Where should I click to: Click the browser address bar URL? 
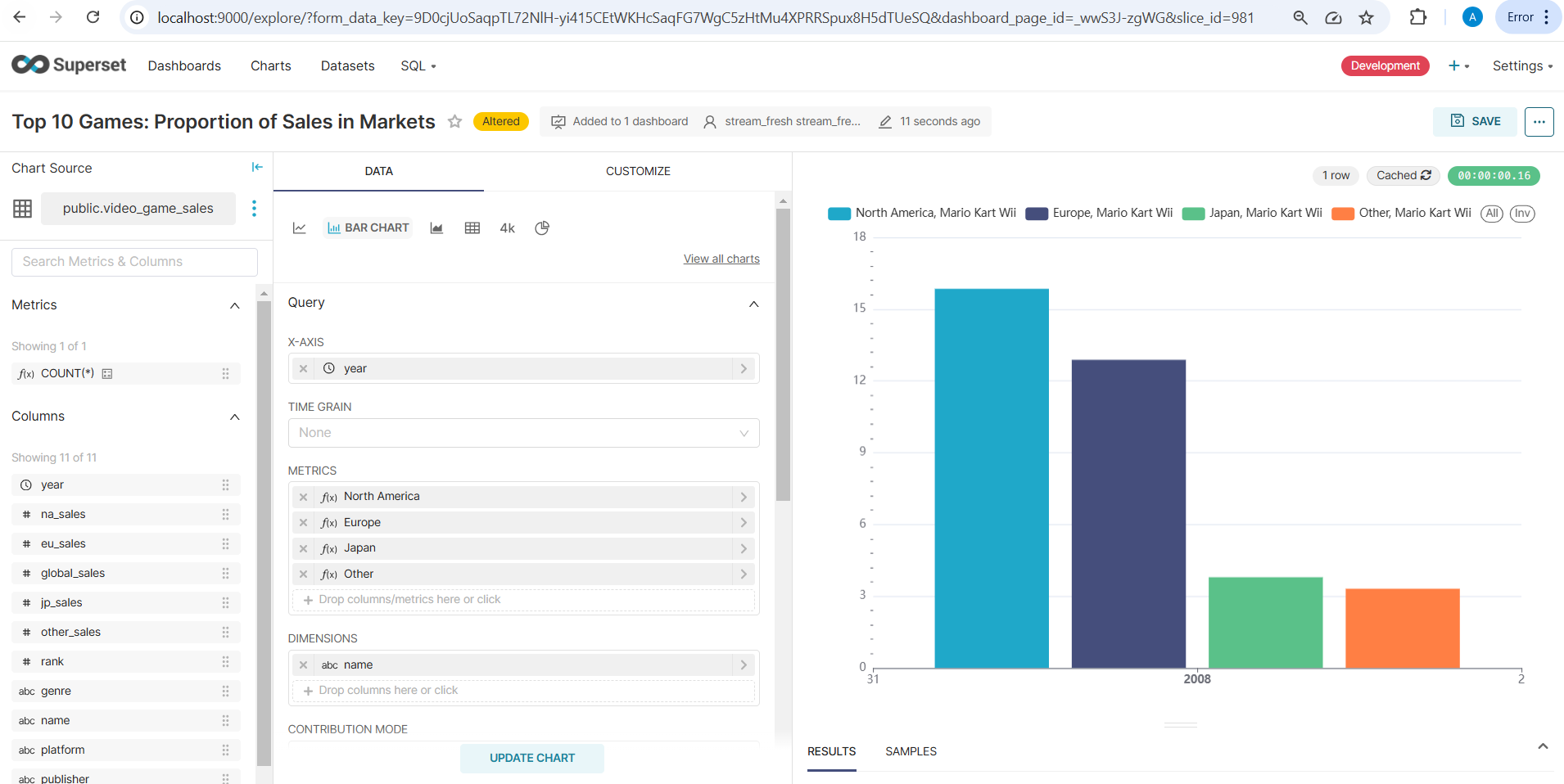click(705, 17)
